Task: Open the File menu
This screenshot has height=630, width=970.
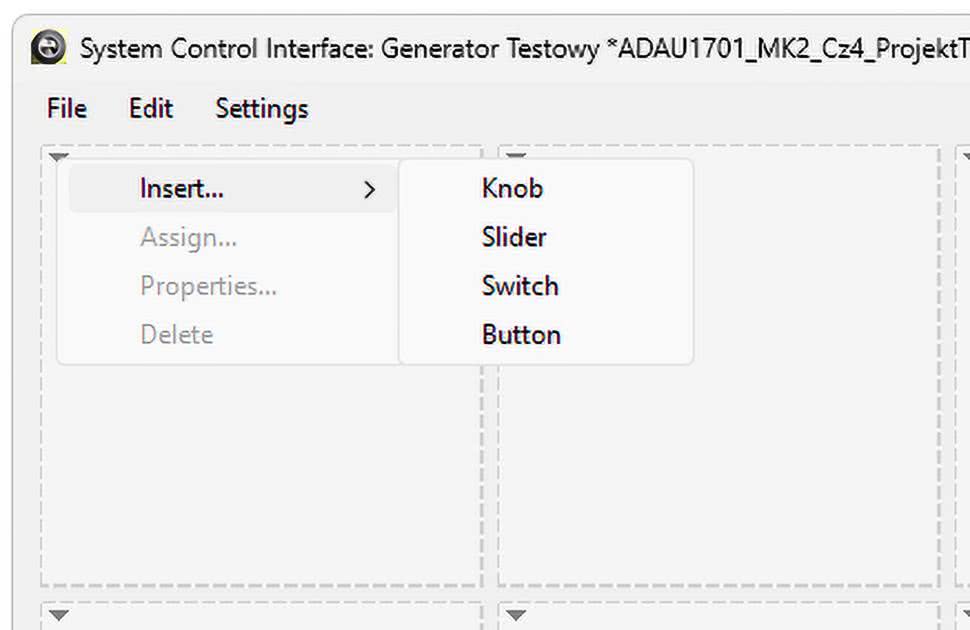Action: point(66,108)
